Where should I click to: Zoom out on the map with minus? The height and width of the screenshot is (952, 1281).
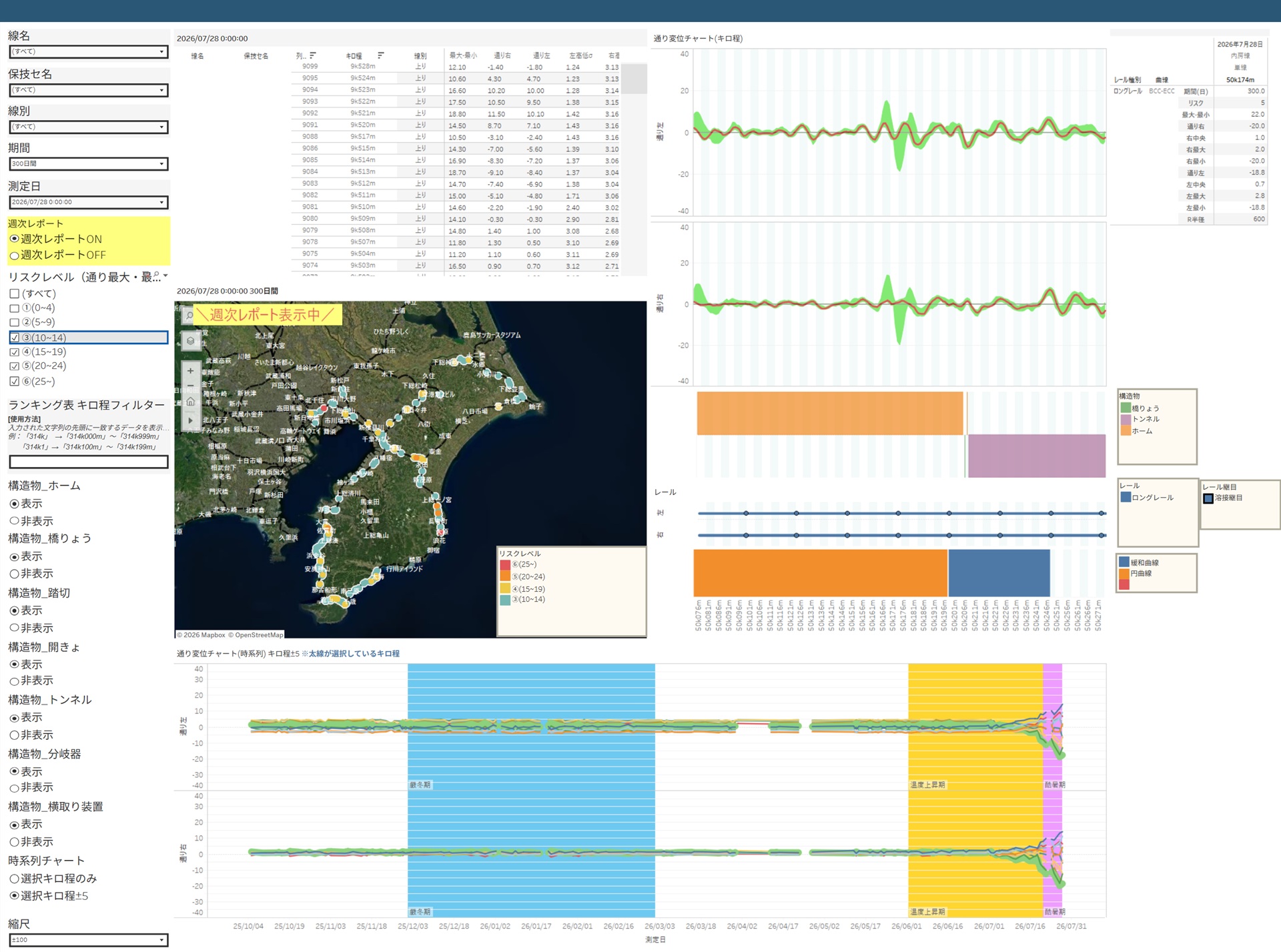point(190,386)
